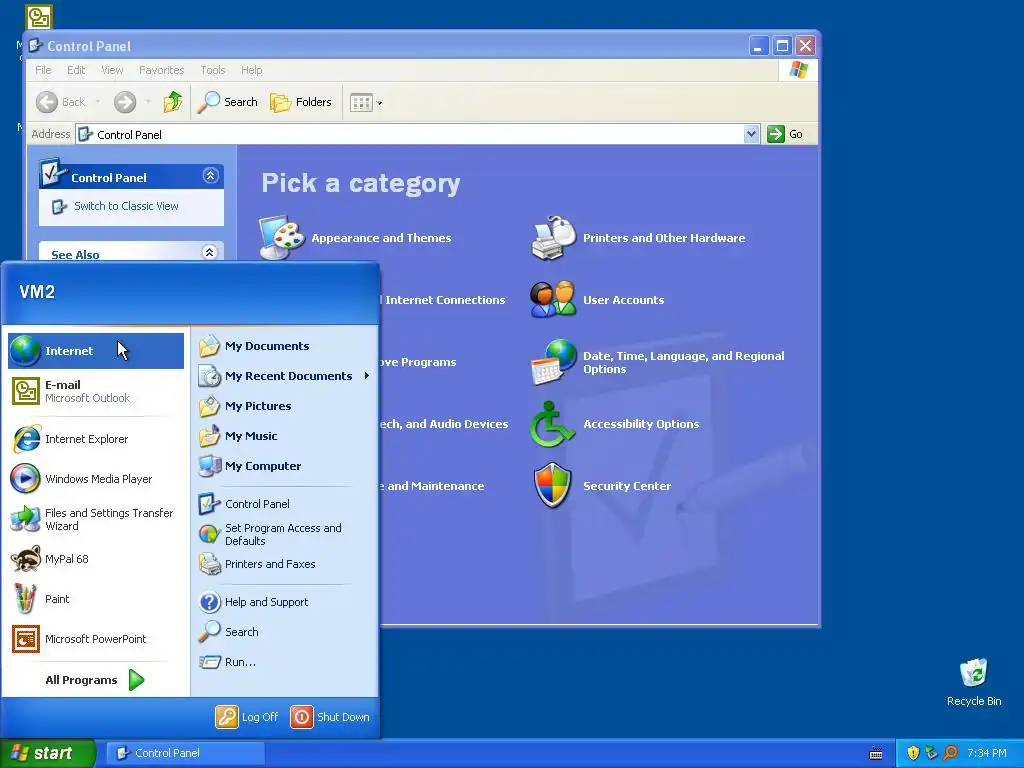Viewport: 1024px width, 768px height.
Task: Open Paint from Start menu
Action: (x=96, y=599)
